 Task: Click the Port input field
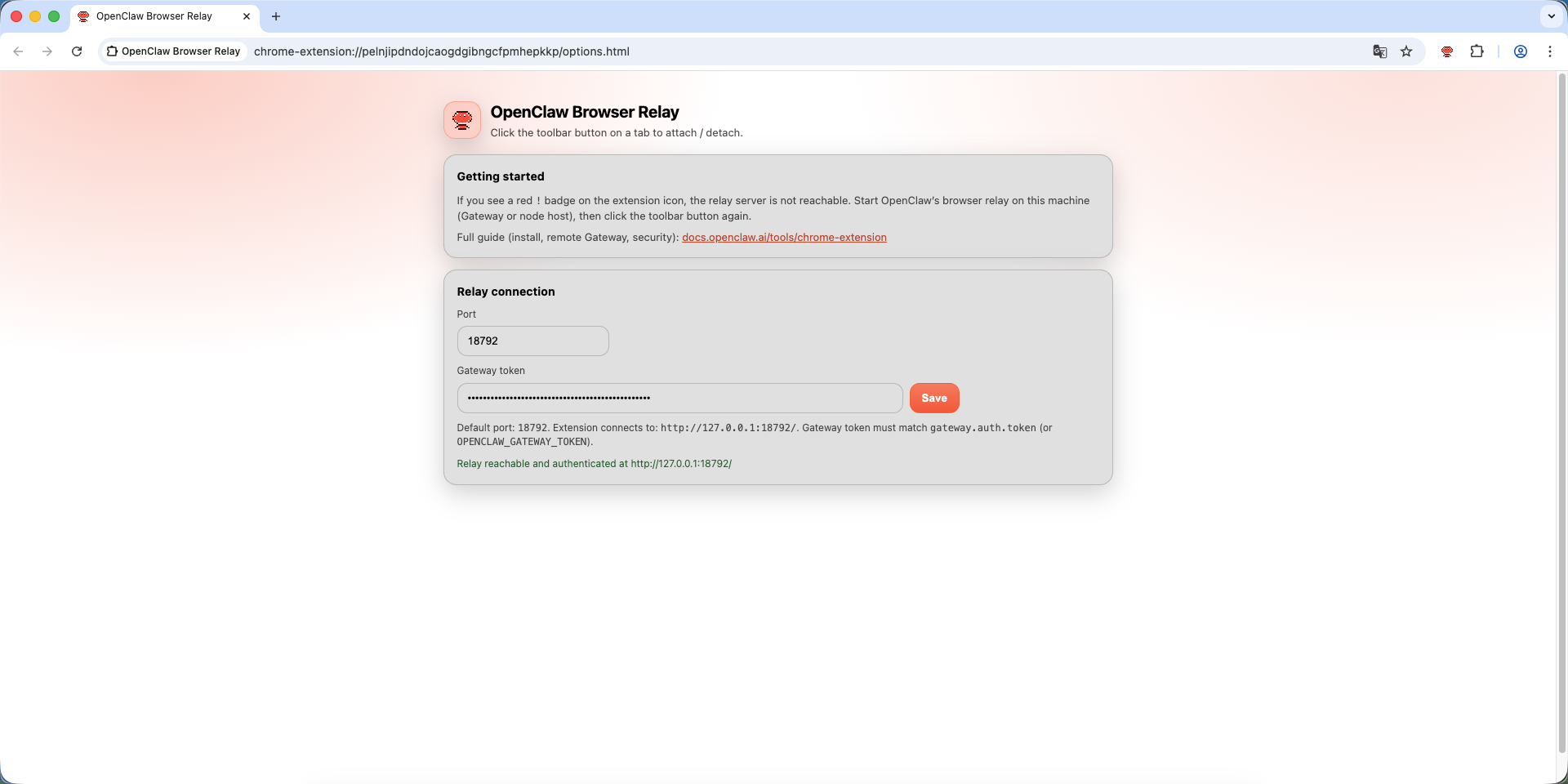[532, 341]
